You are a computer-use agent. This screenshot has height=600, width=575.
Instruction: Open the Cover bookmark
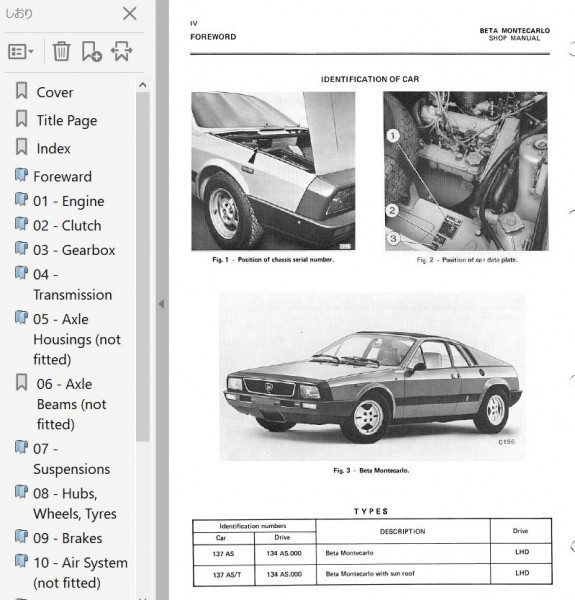(55, 92)
